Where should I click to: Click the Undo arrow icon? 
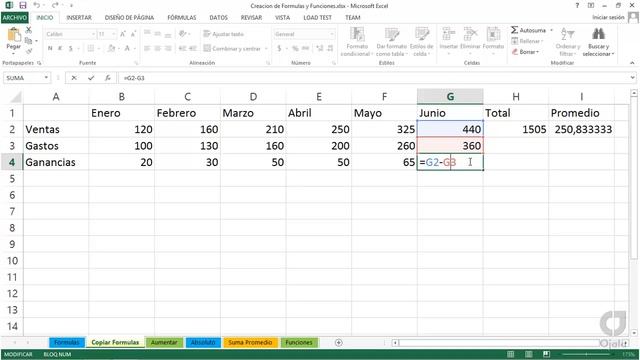tap(37, 5)
